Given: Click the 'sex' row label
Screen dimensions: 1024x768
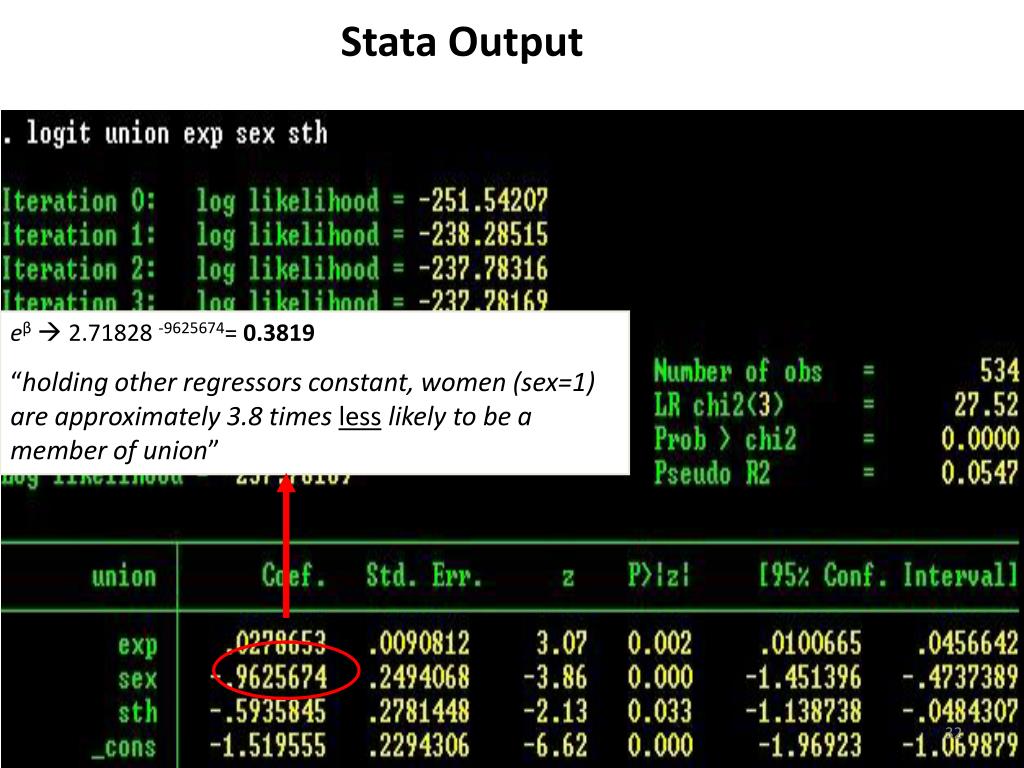Looking at the screenshot, I should tap(138, 679).
